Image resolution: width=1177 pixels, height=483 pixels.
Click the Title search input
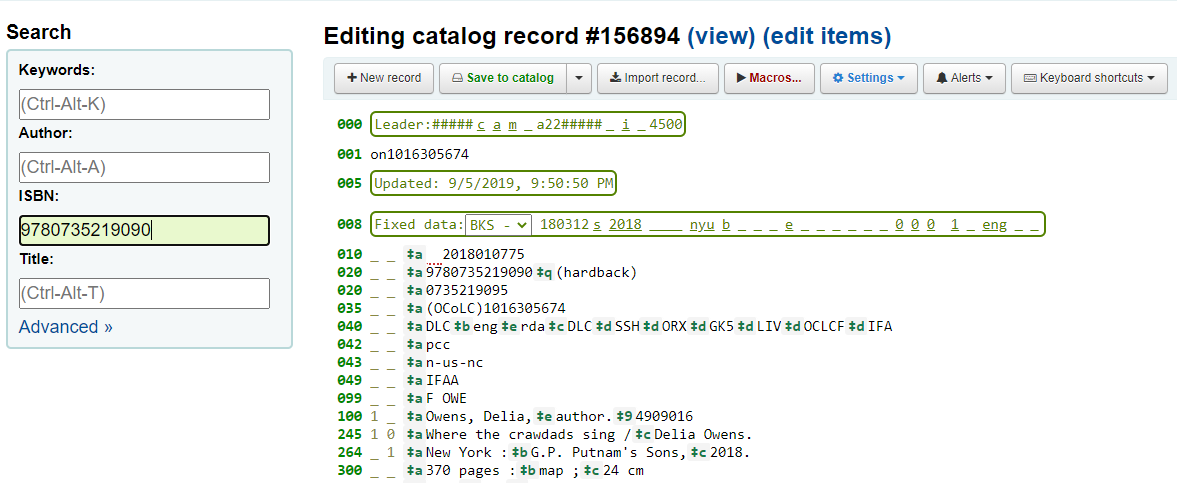144,293
